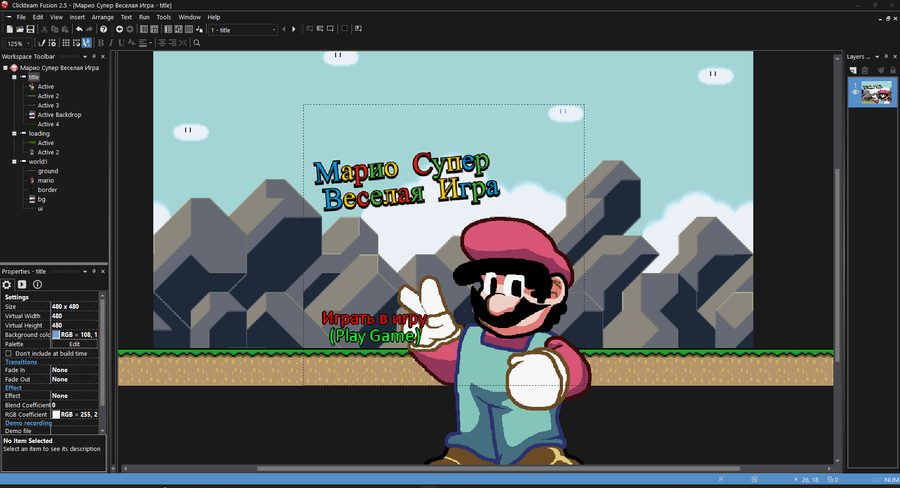Switch to Runtime options properties tab

point(22,284)
